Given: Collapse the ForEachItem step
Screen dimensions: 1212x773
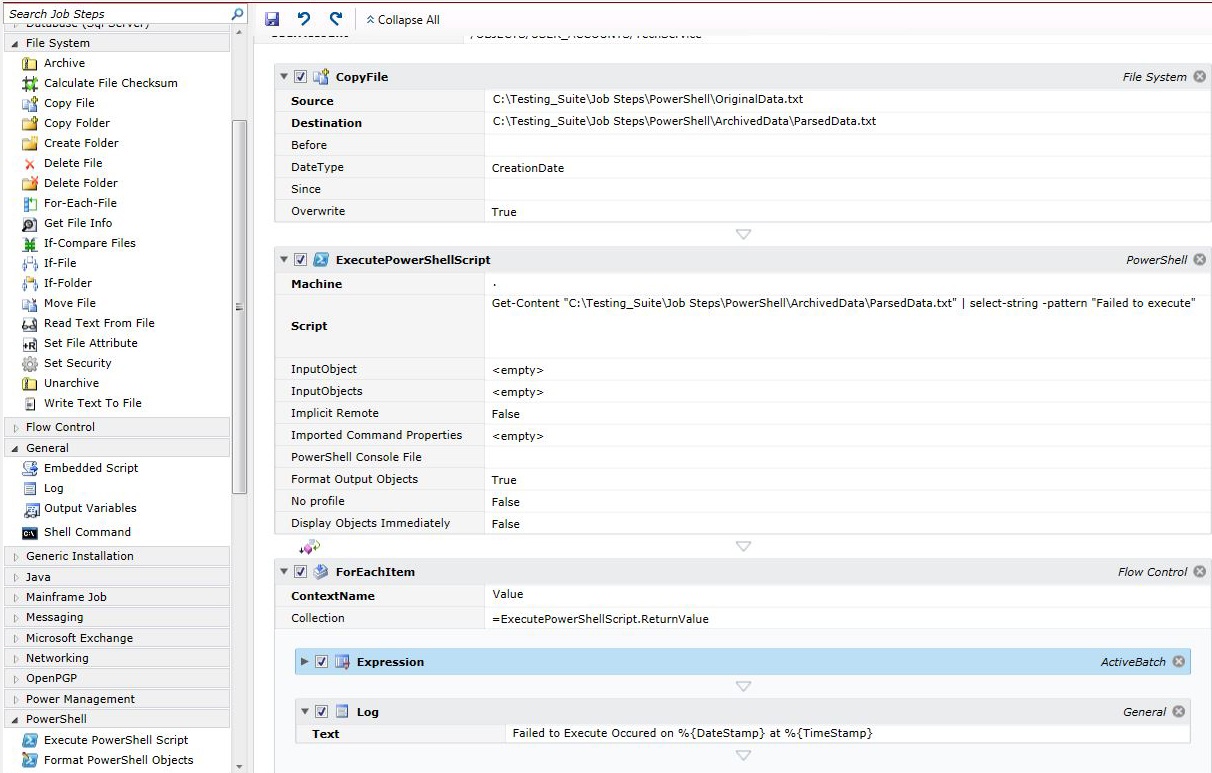Looking at the screenshot, I should (x=285, y=572).
